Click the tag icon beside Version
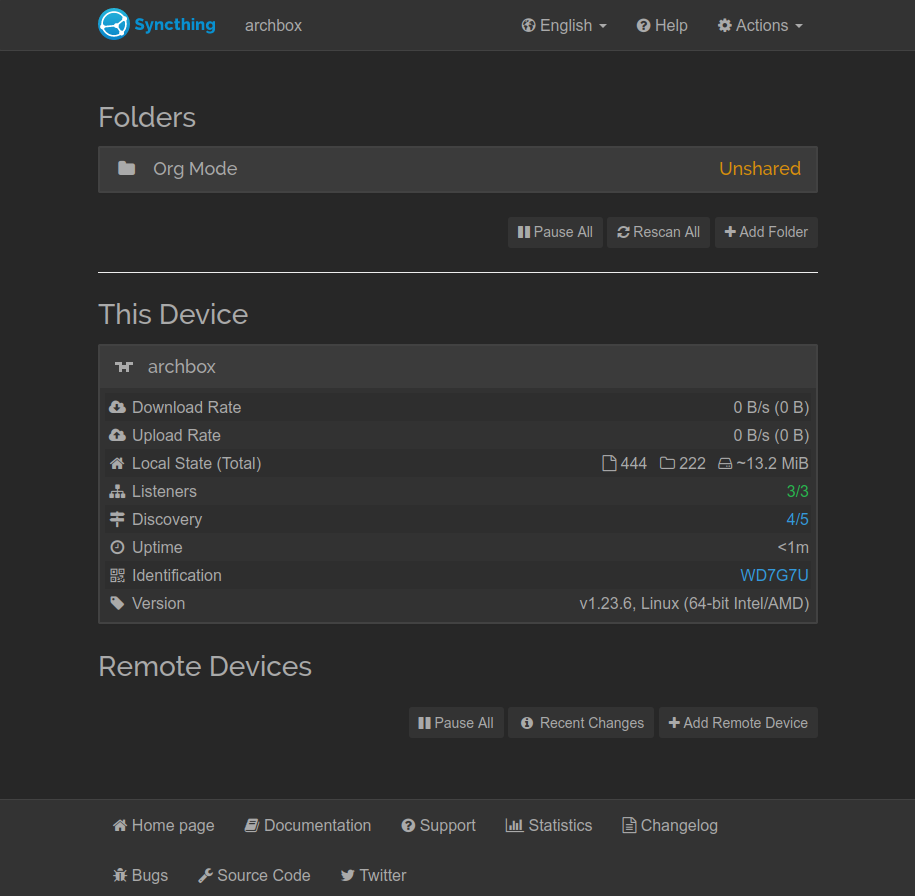This screenshot has height=896, width=915. click(x=117, y=603)
